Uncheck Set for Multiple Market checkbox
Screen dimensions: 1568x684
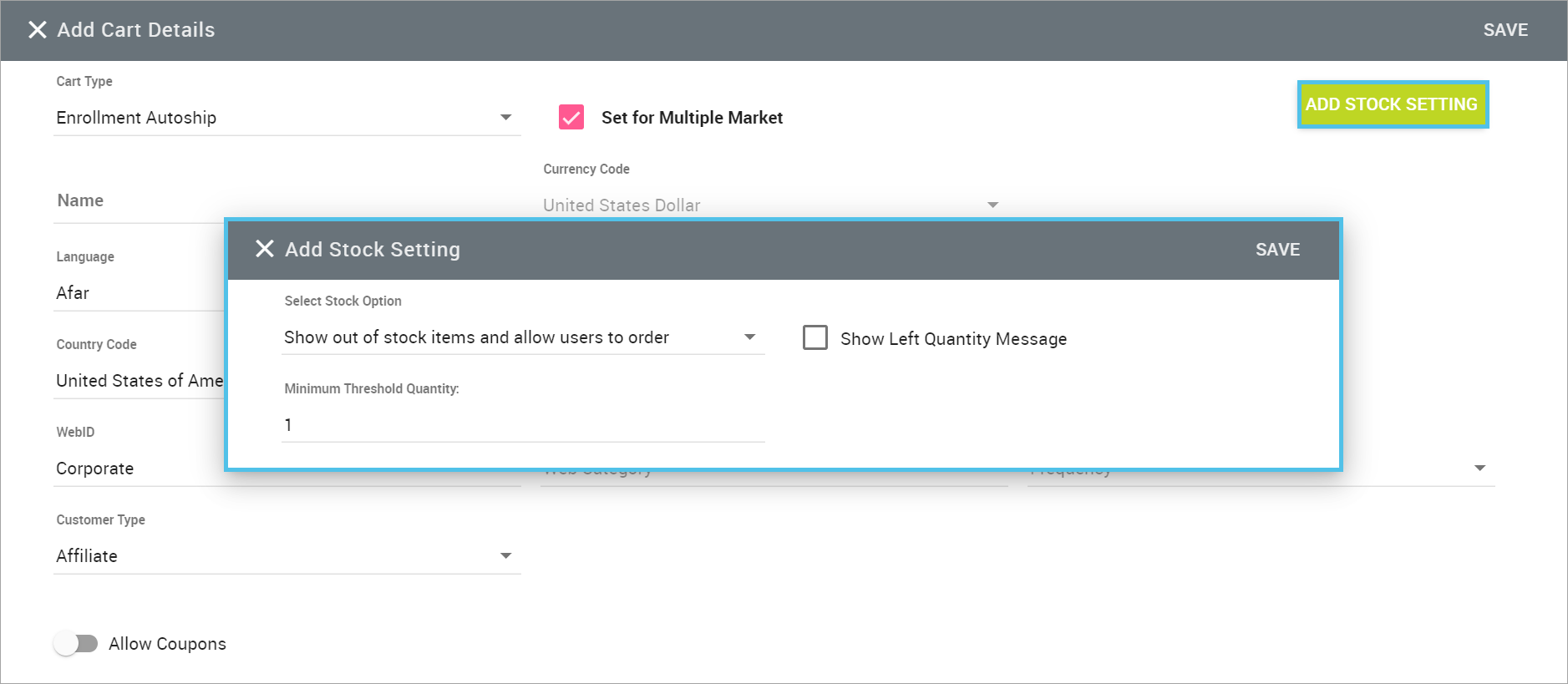(x=571, y=118)
